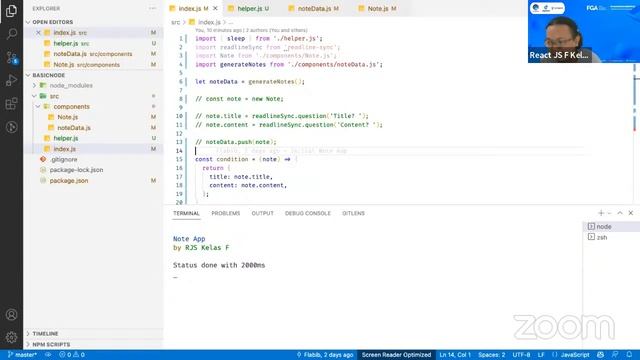Open the GitLens panel tab
Image resolution: width=640 pixels, height=360 pixels.
tap(353, 213)
